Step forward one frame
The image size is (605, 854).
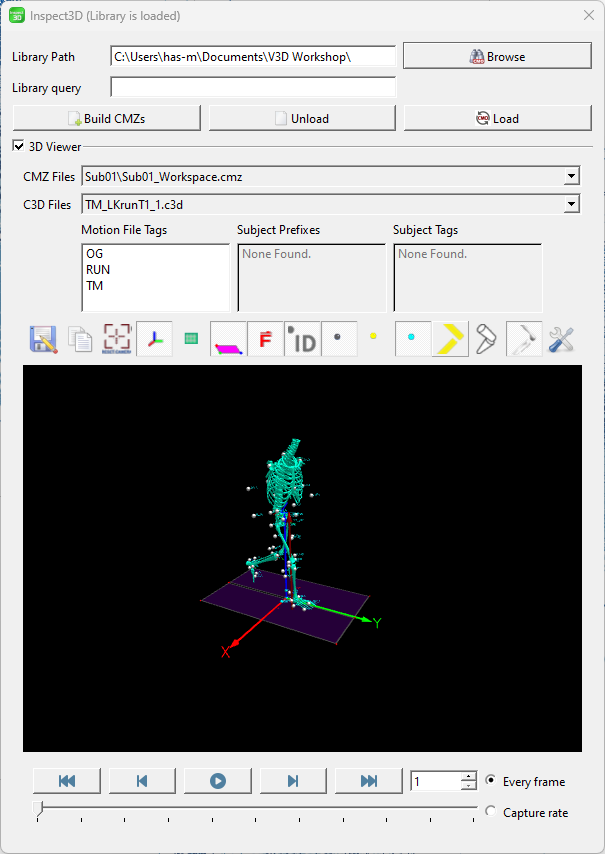click(293, 781)
